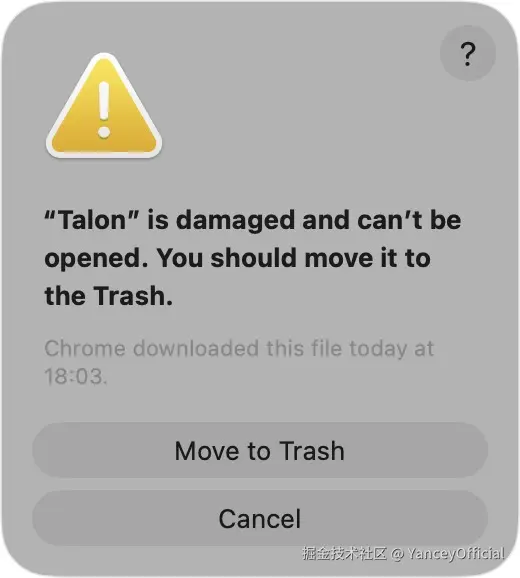Click the @ symbol in the watermark
Screen dimensions: 520x578
397,554
